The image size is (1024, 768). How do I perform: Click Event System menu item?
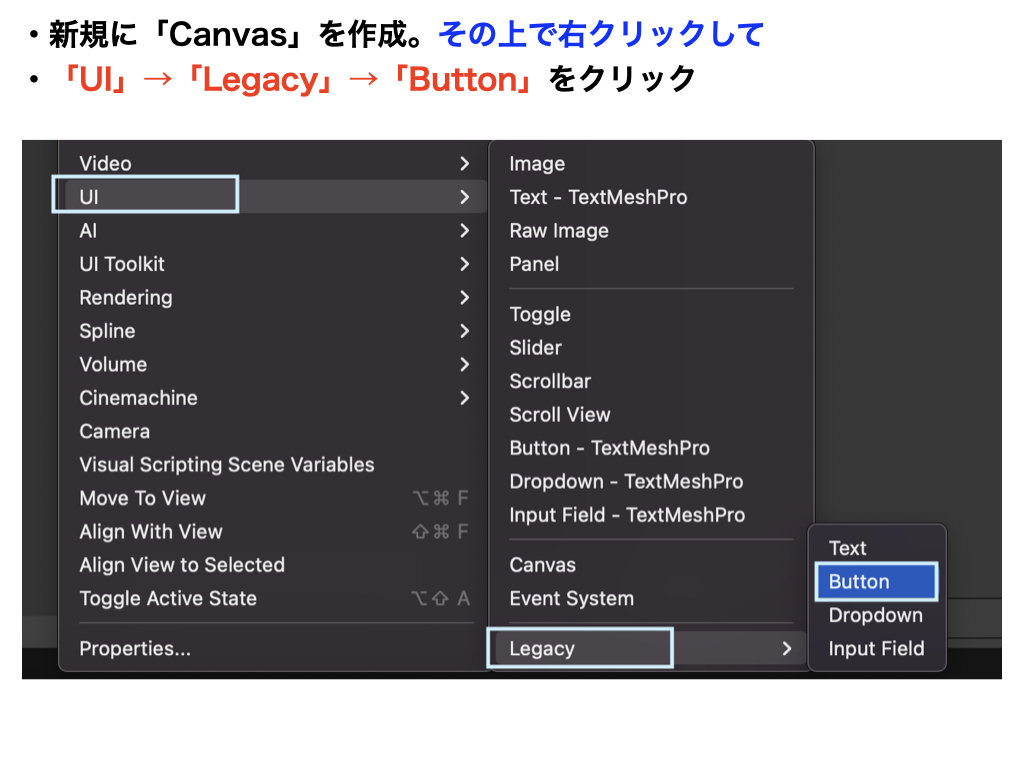click(x=571, y=599)
